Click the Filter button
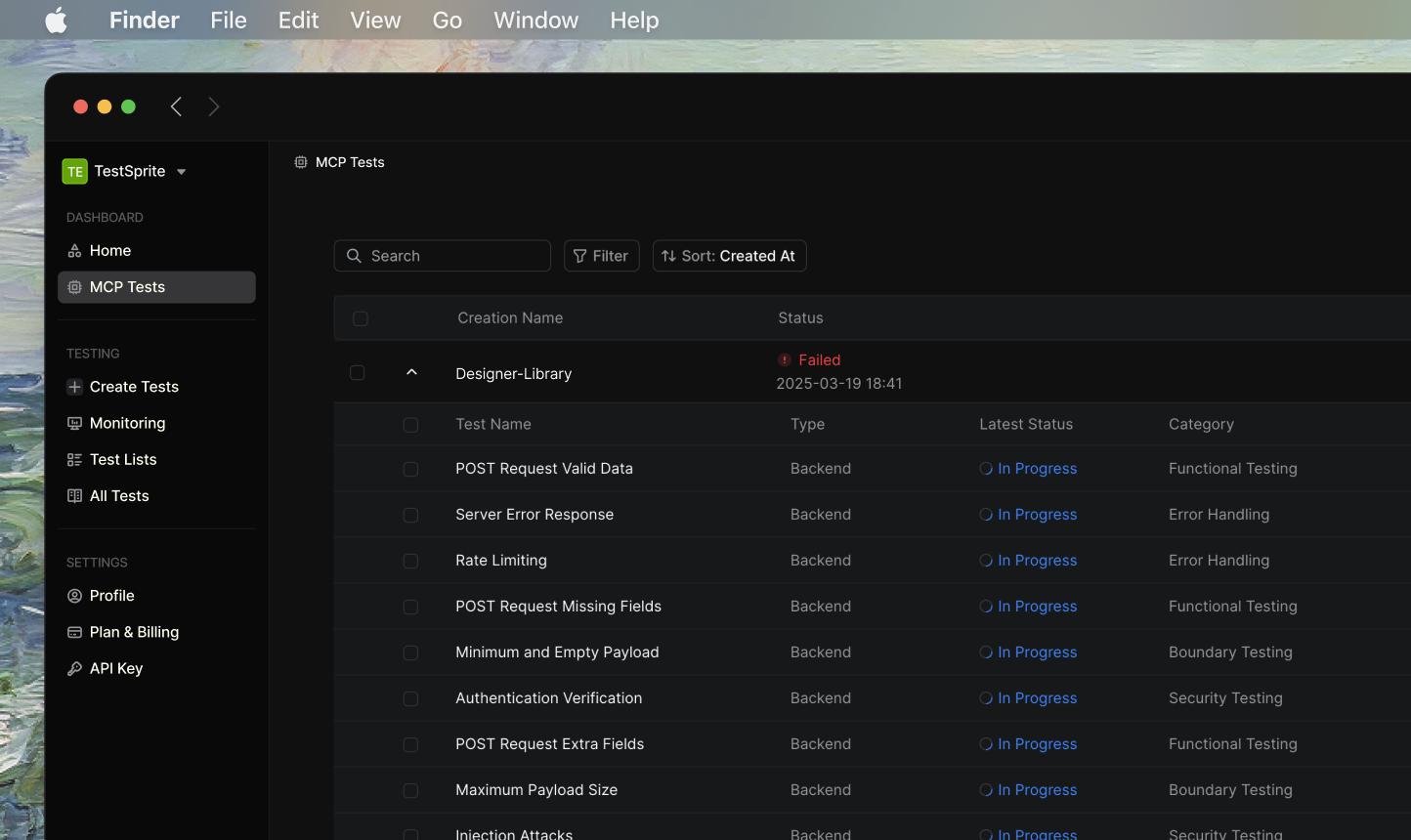 pos(601,256)
